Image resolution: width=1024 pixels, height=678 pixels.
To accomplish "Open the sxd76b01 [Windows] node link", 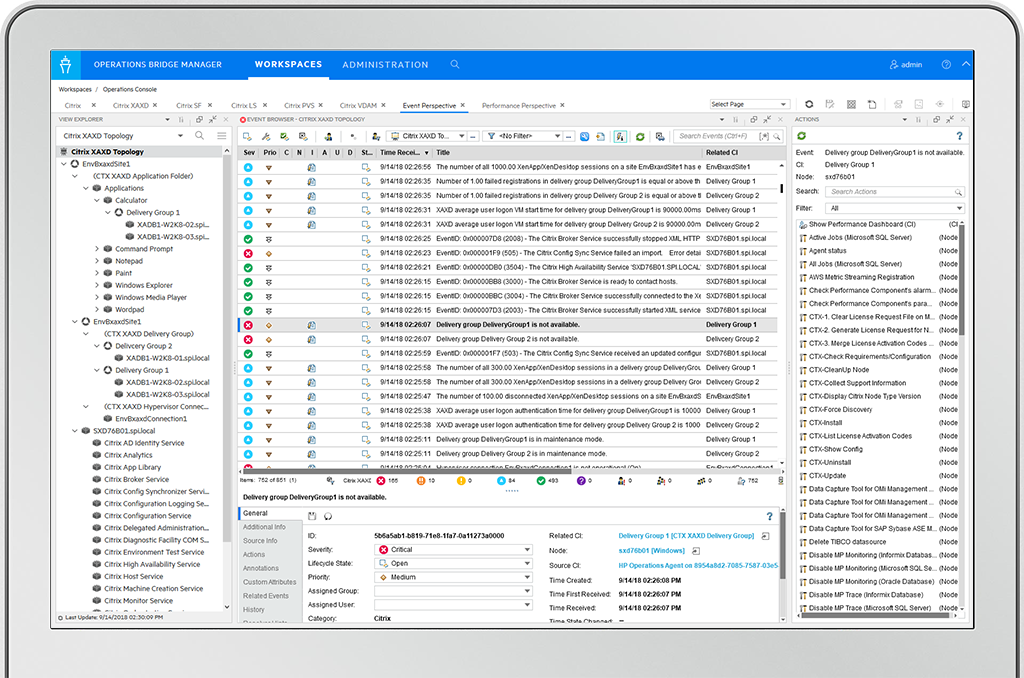I will (652, 551).
